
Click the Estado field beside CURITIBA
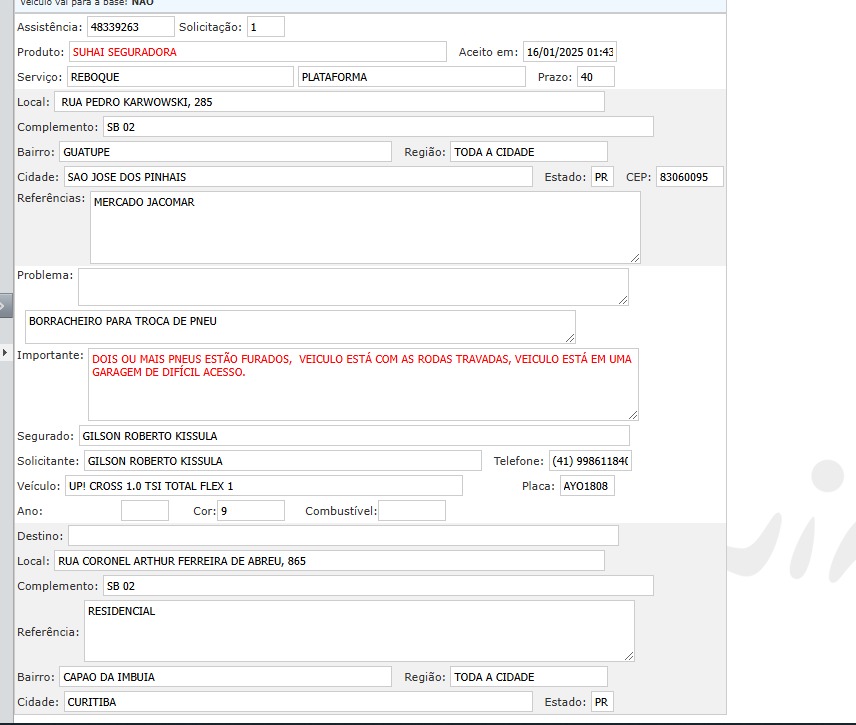pos(602,702)
